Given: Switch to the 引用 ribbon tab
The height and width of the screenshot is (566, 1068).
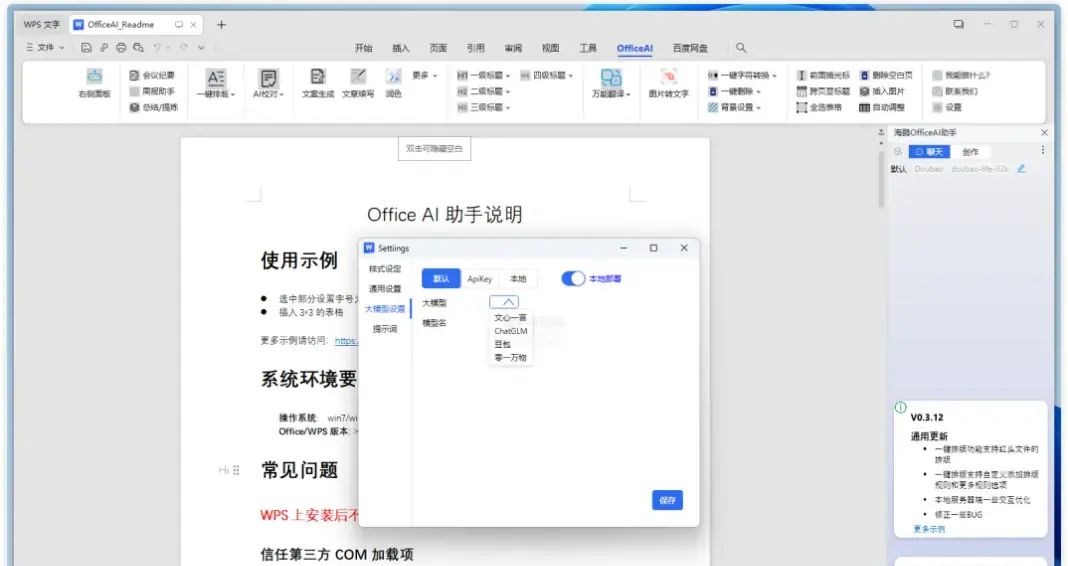Looking at the screenshot, I should tap(475, 48).
